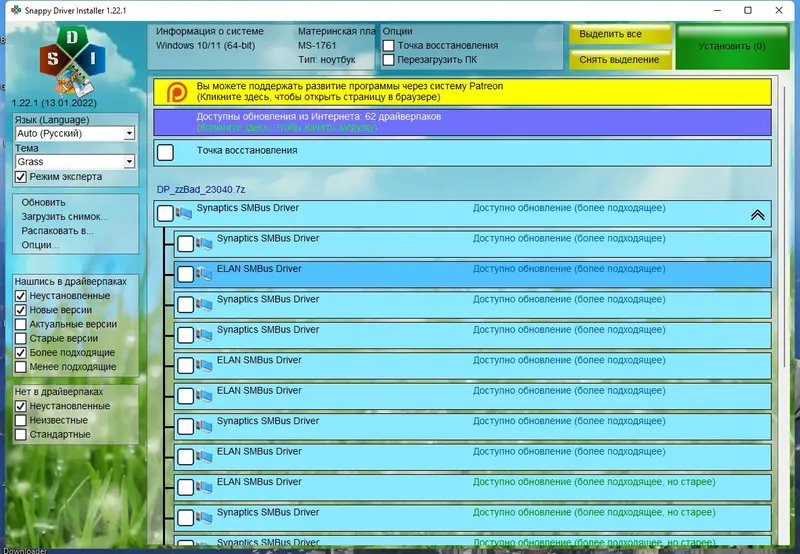
Task: Enable the Неизвестные filter
Action: [21, 420]
